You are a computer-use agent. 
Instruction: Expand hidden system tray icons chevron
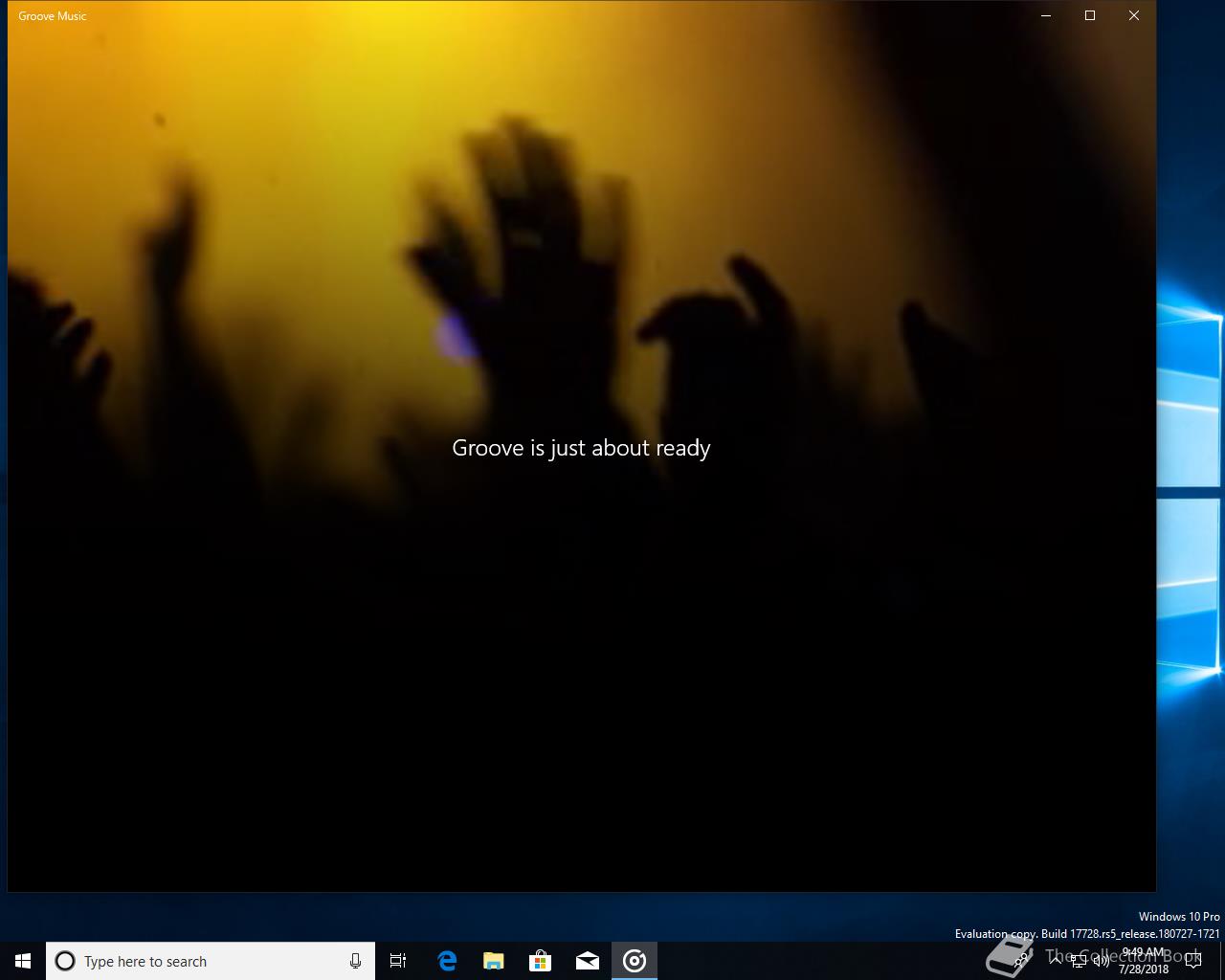click(x=1056, y=961)
